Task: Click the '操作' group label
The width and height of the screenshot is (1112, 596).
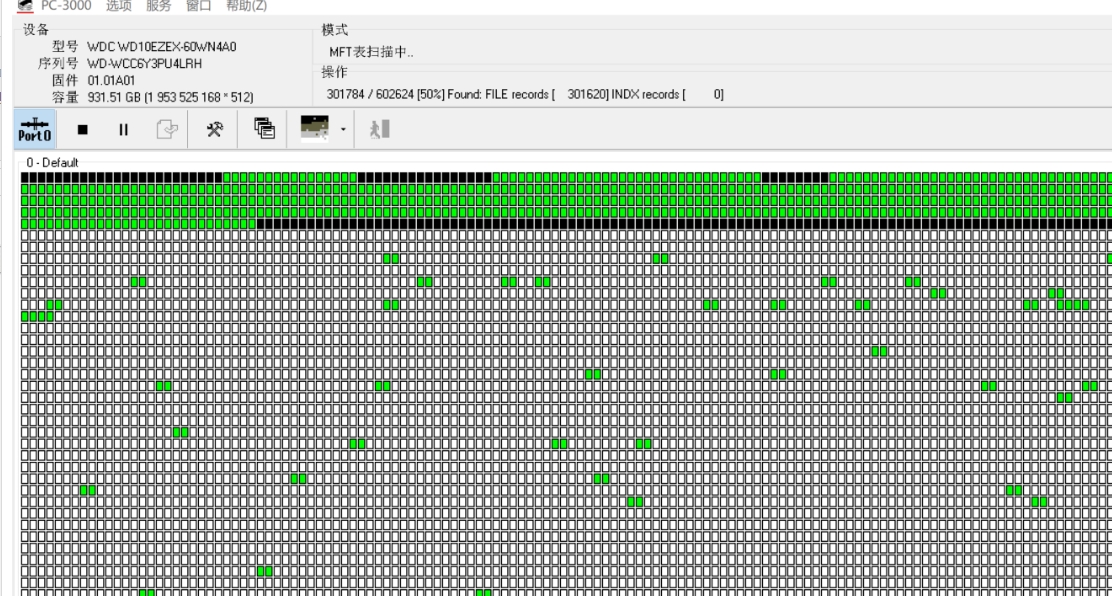Action: pos(334,72)
